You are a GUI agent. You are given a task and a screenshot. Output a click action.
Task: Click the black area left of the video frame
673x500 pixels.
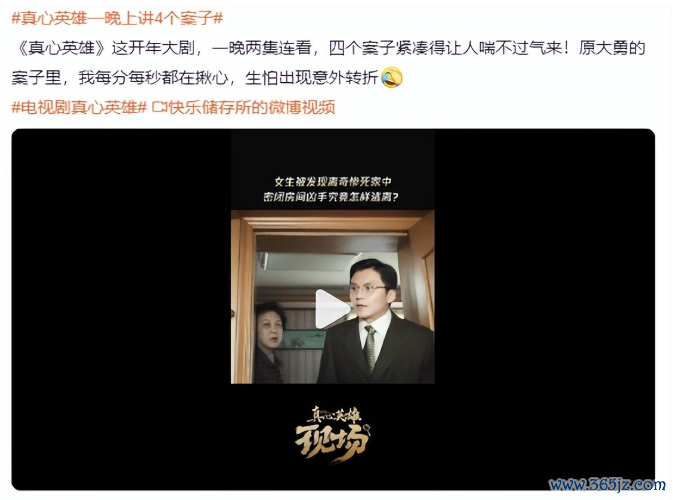(x=121, y=309)
